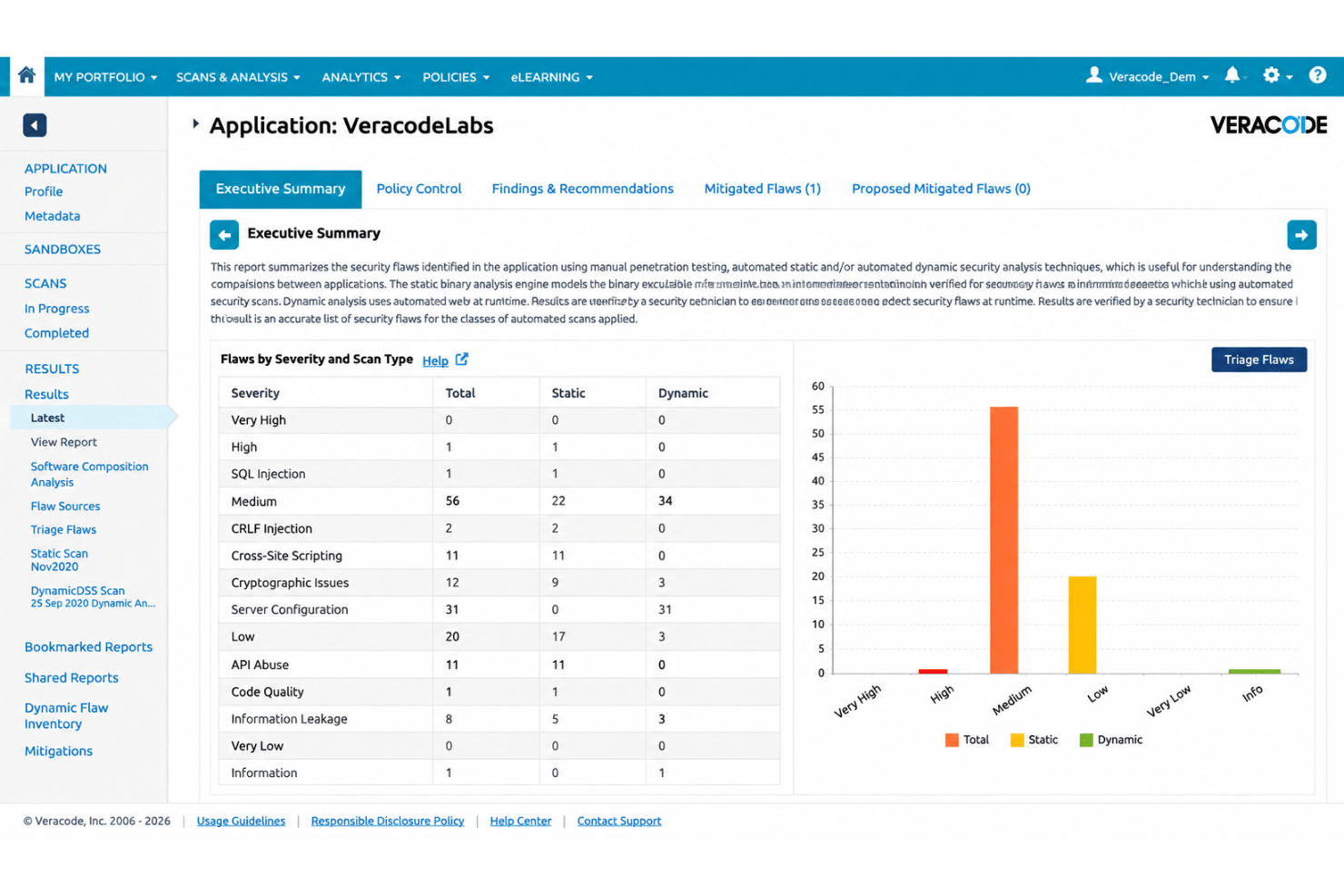Open the Help link for flaws table

[x=435, y=360]
